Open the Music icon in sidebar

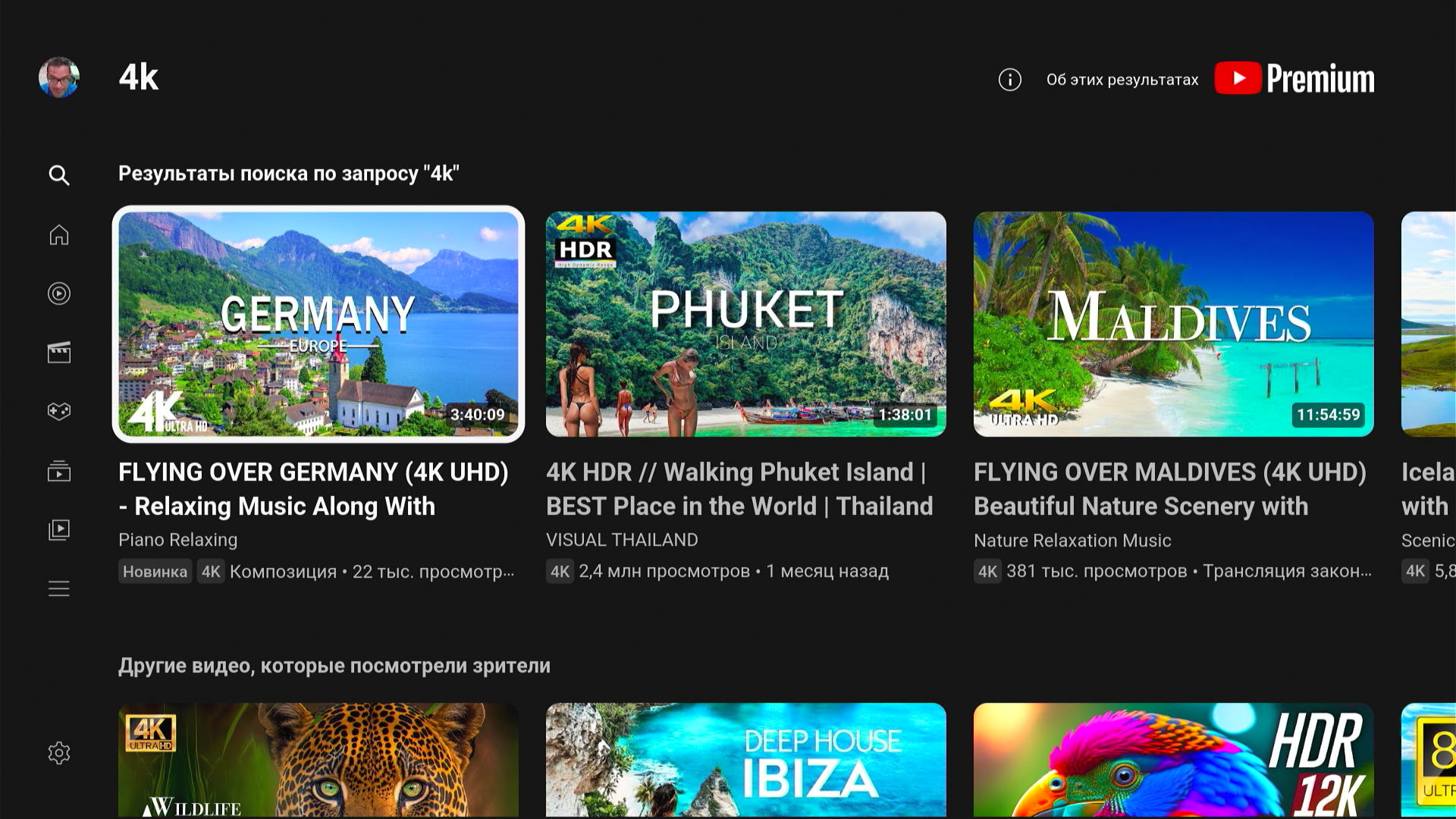click(x=59, y=293)
